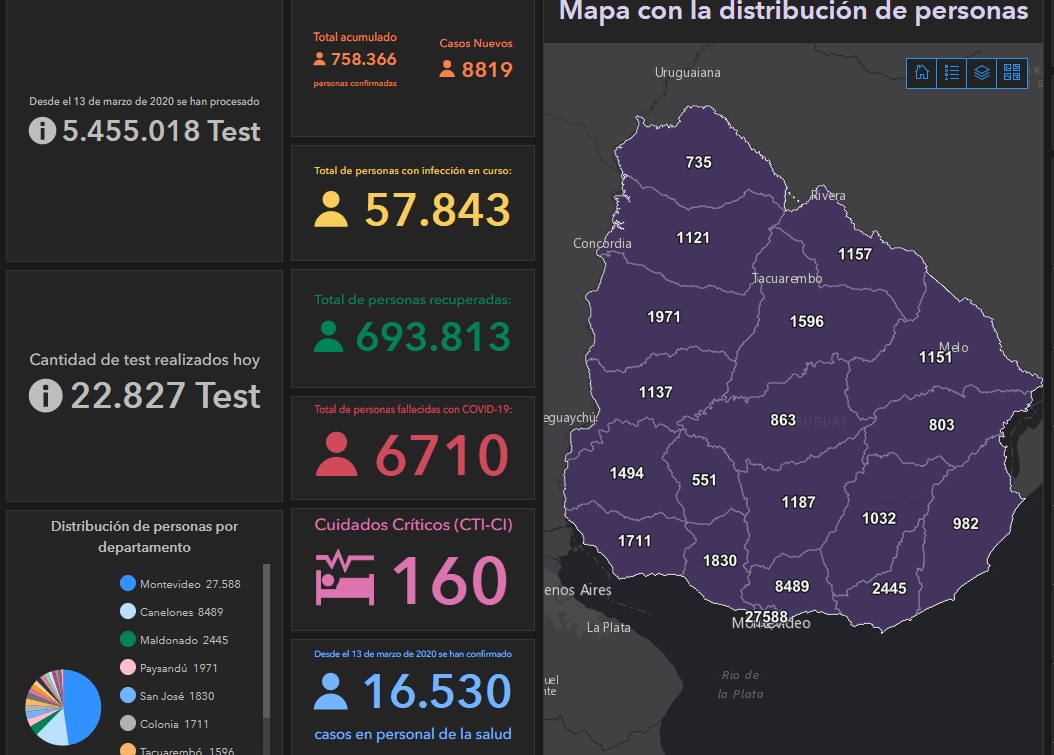Image resolution: width=1054 pixels, height=755 pixels.
Task: Click the pink hospital bed icon
Action: pyautogui.click(x=345, y=579)
